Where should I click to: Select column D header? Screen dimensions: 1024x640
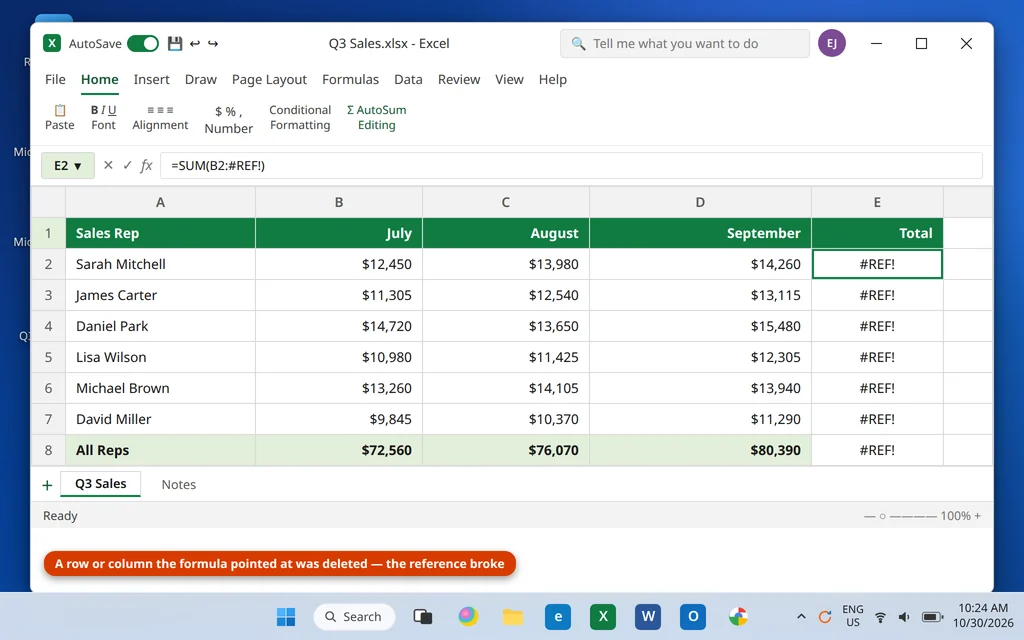[700, 202]
